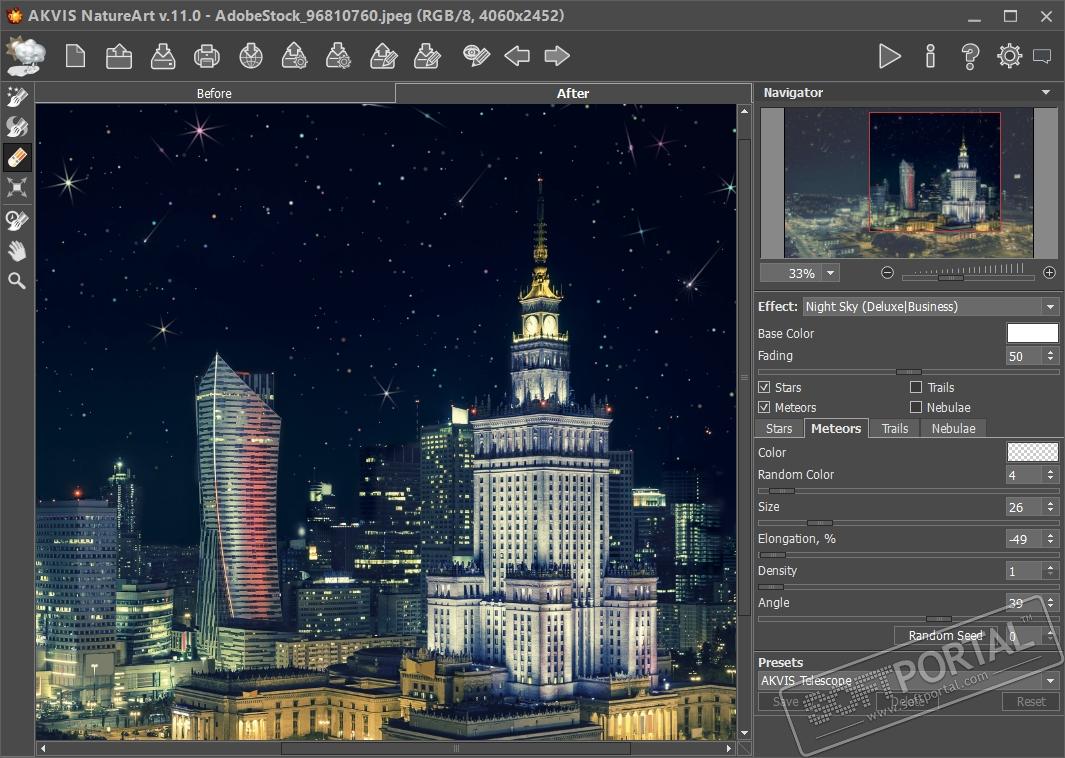Screen dimensions: 1065x758
Task: Click the Random Seed button
Action: (945, 636)
